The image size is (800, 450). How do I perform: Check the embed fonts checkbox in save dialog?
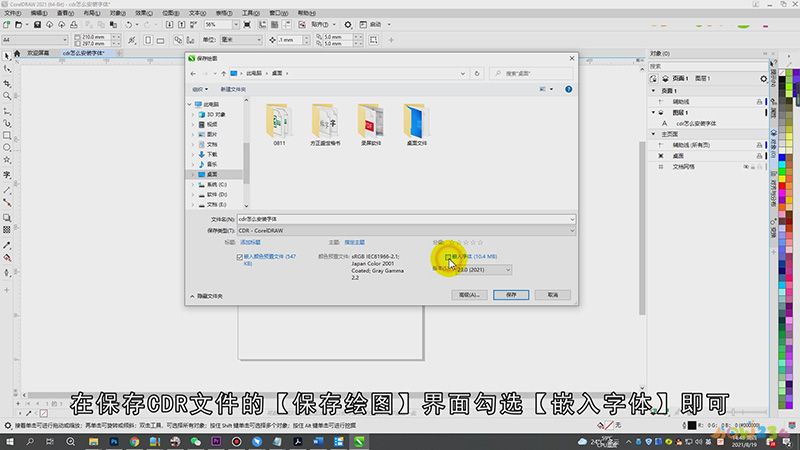coord(448,257)
